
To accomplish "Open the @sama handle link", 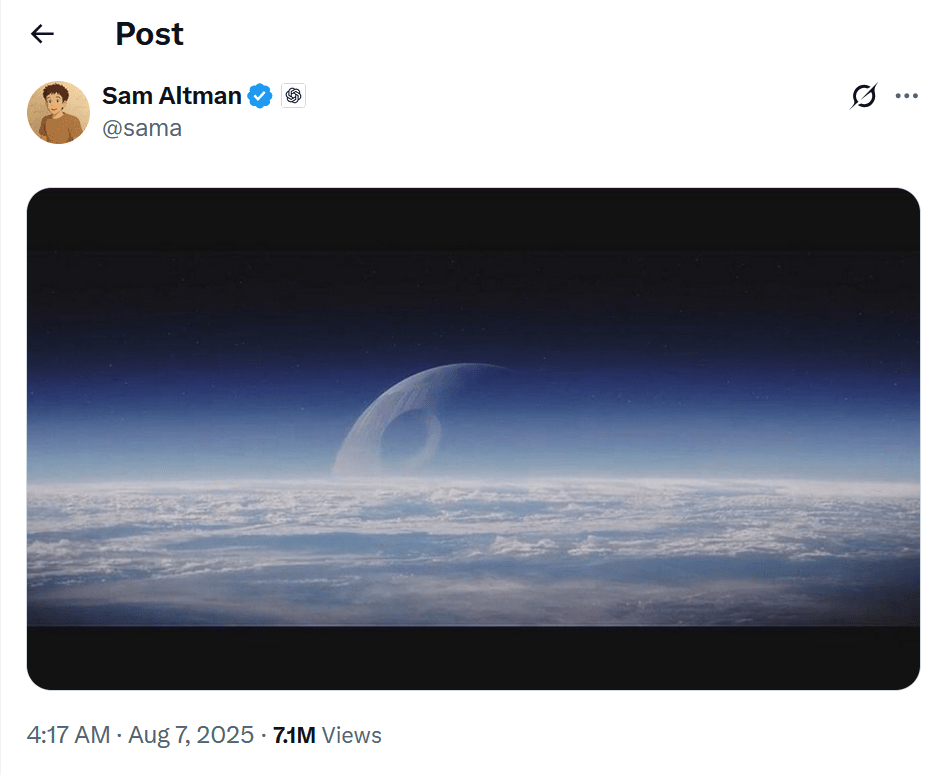I will [142, 128].
